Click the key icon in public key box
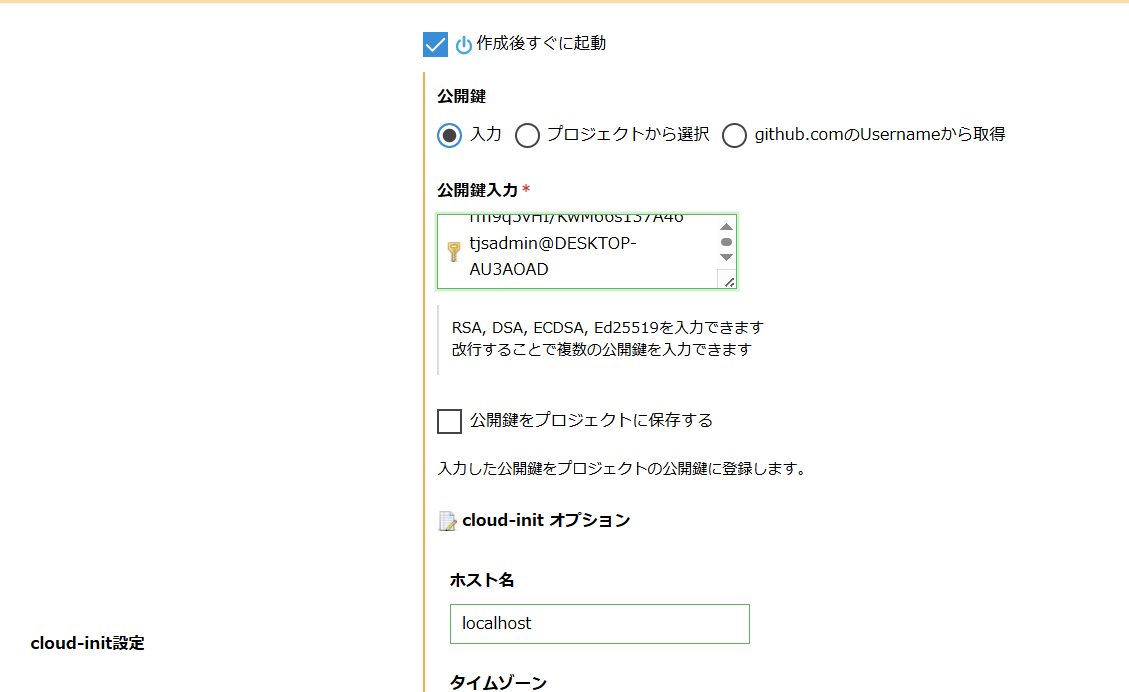Viewport: 1129px width, 692px height. tap(454, 251)
